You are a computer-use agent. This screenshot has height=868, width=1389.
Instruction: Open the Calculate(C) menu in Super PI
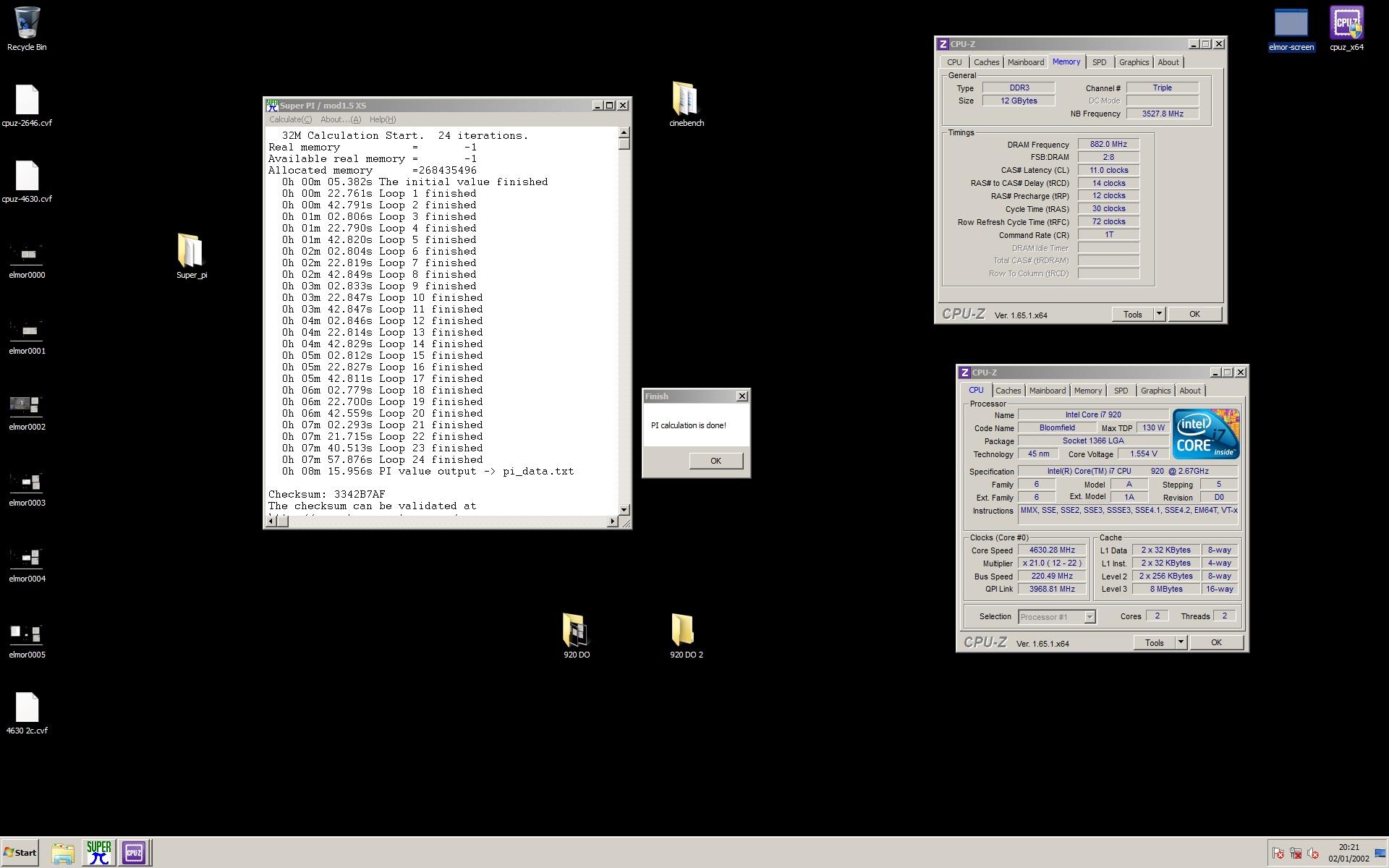pos(290,119)
